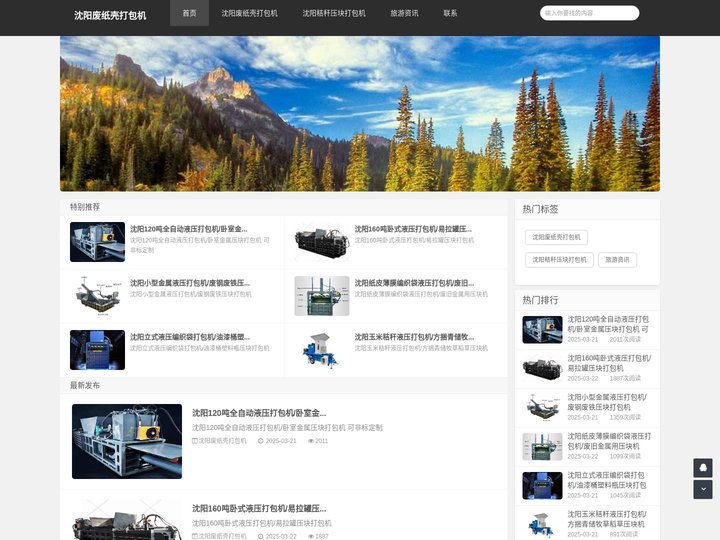The image size is (720, 540).
Task: Click the 最新发布 section heading
Action: coord(85,385)
